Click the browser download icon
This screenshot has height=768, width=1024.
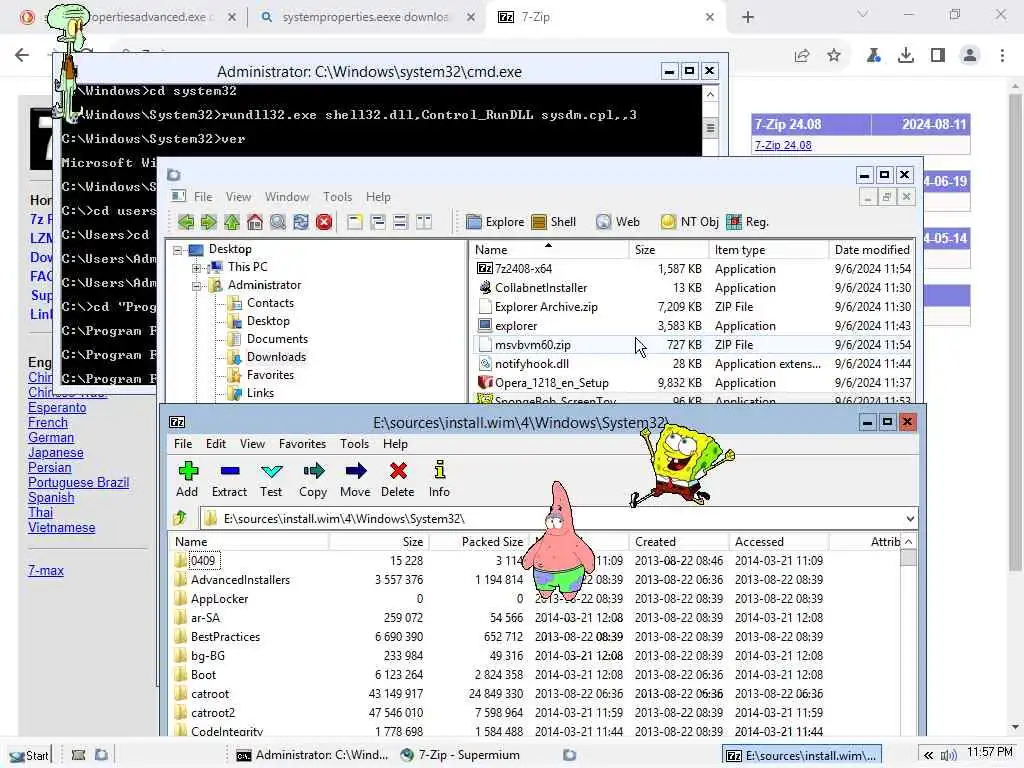point(905,56)
